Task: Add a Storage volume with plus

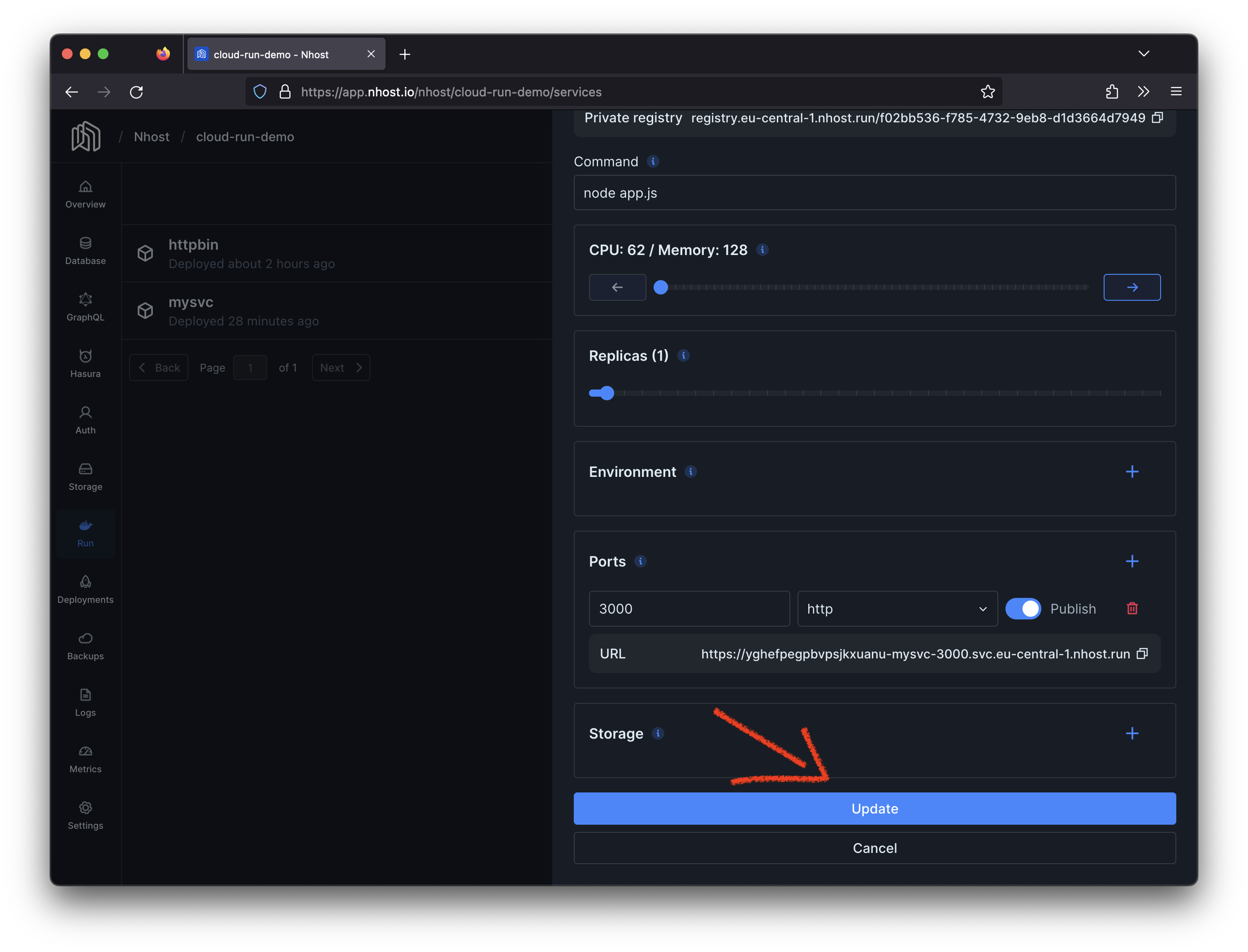Action: pyautogui.click(x=1132, y=733)
